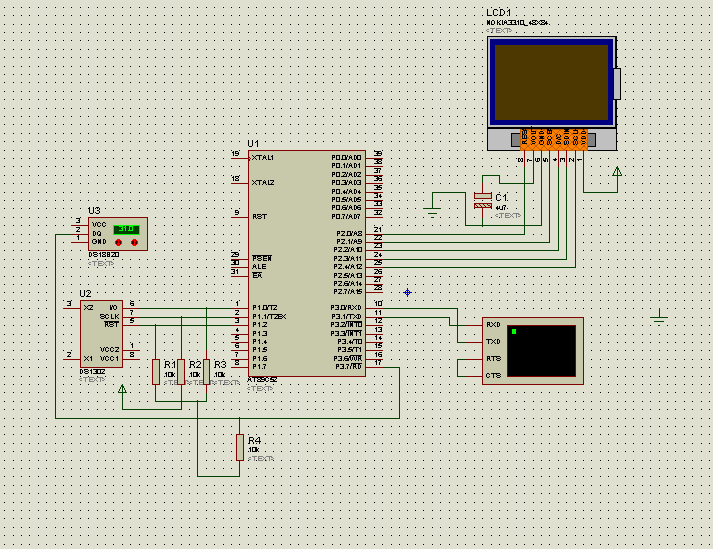Click the X2 pin label on DS1302

tap(88, 307)
